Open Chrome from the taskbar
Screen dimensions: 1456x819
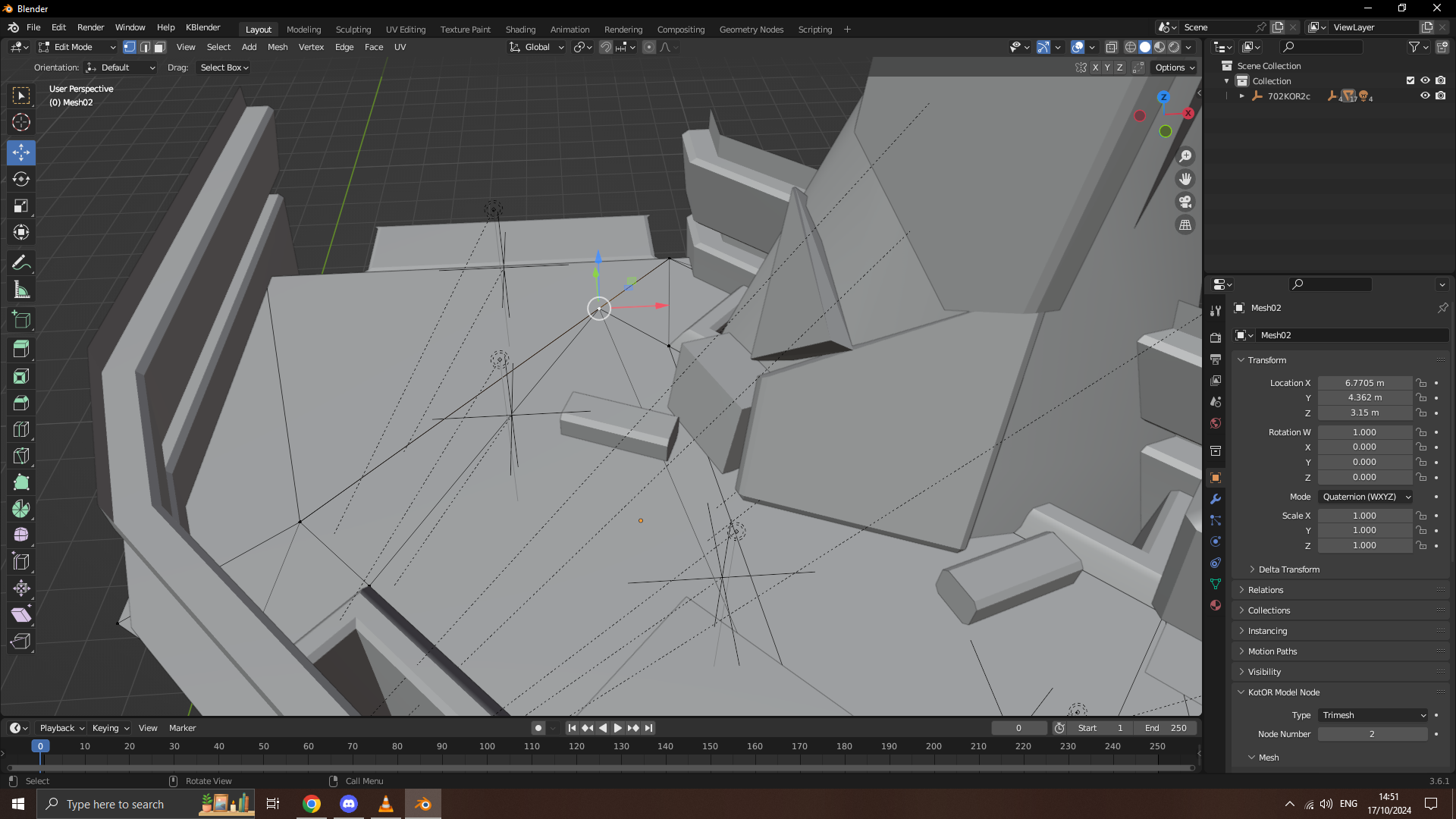[312, 804]
